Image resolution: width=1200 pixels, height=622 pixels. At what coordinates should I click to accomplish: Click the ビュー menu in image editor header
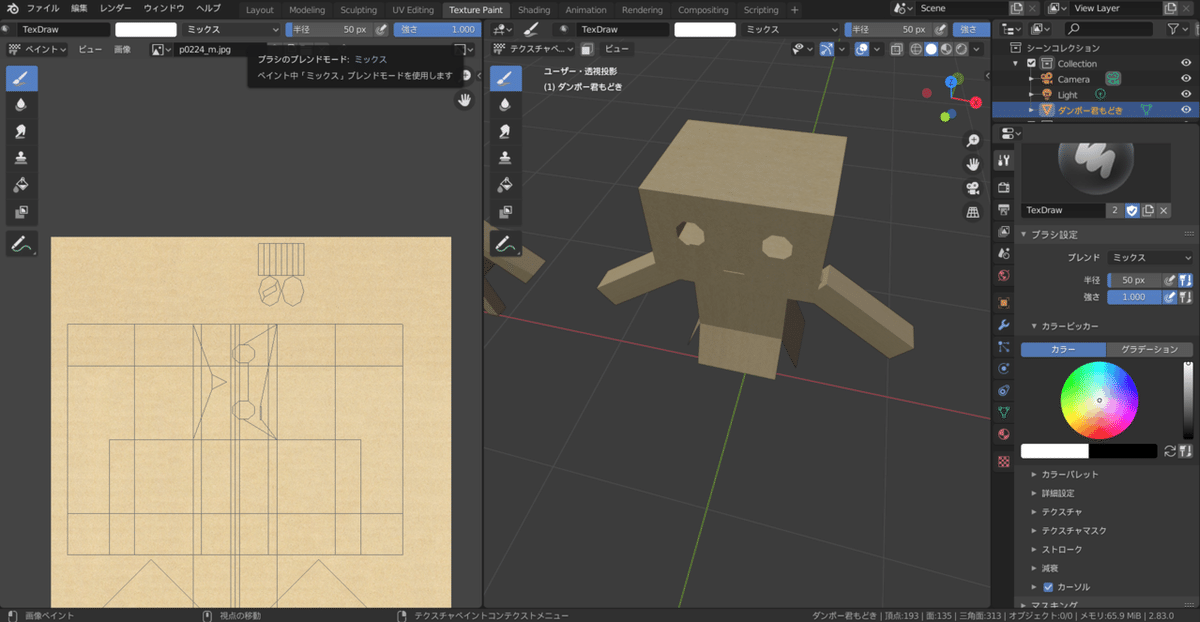[x=90, y=49]
